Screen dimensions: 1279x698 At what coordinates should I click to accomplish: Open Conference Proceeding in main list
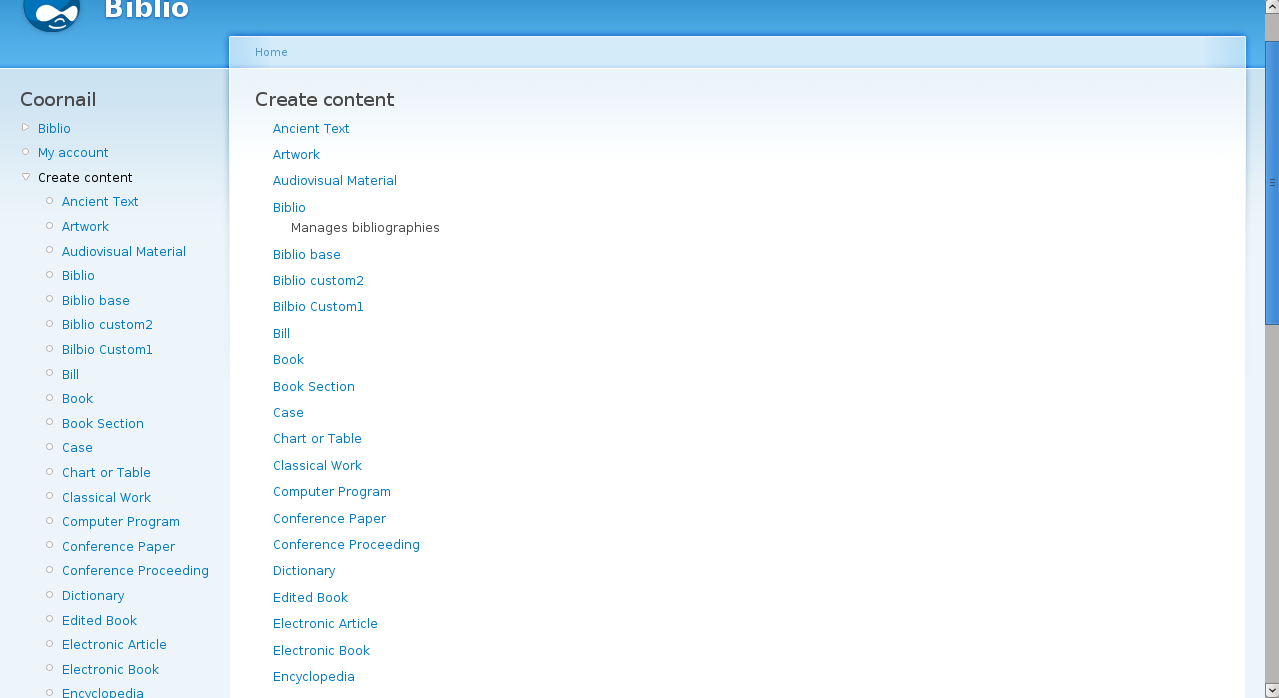(346, 545)
